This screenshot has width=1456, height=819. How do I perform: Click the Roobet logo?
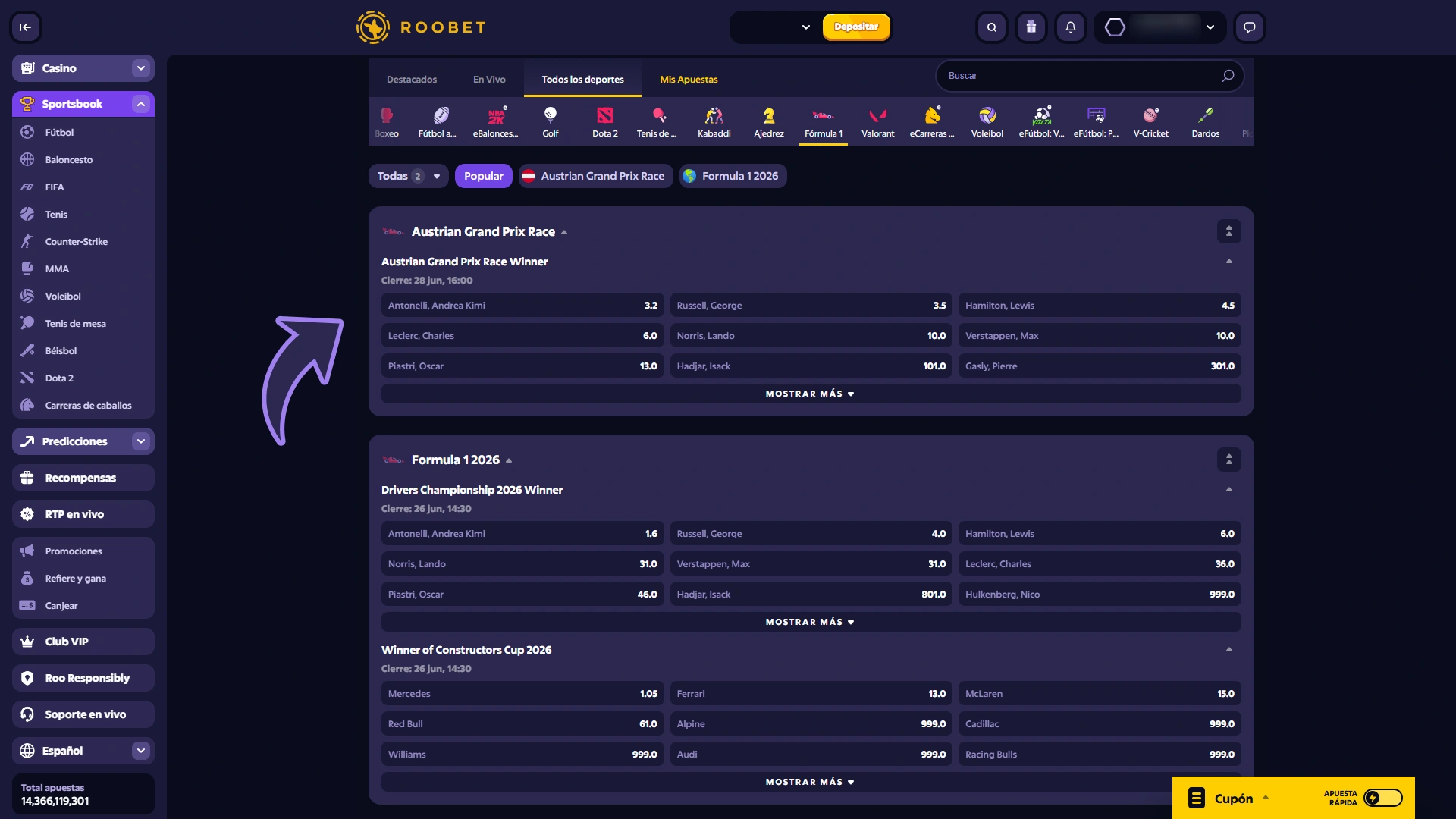[x=422, y=27]
